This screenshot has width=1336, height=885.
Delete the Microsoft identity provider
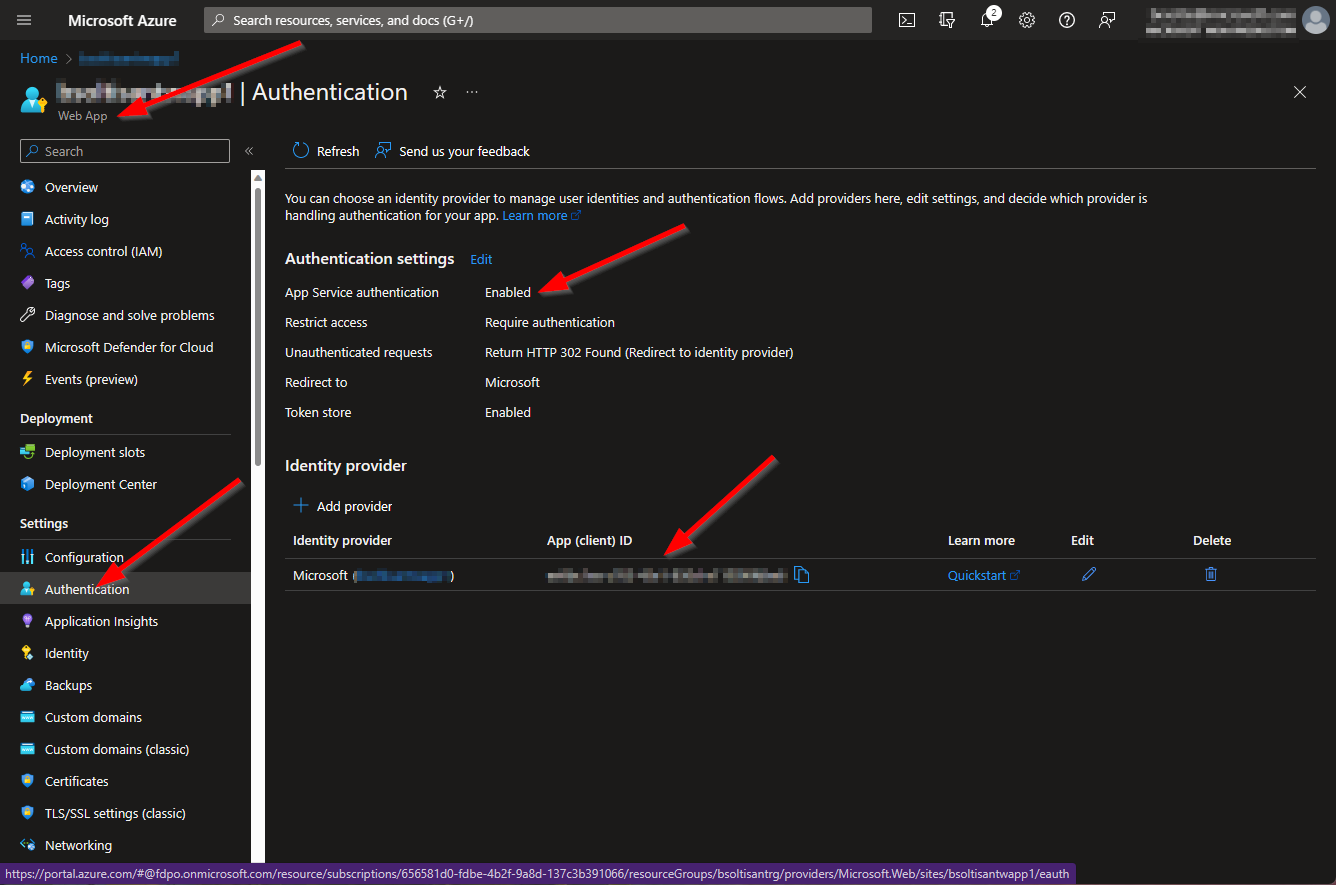tap(1210, 575)
